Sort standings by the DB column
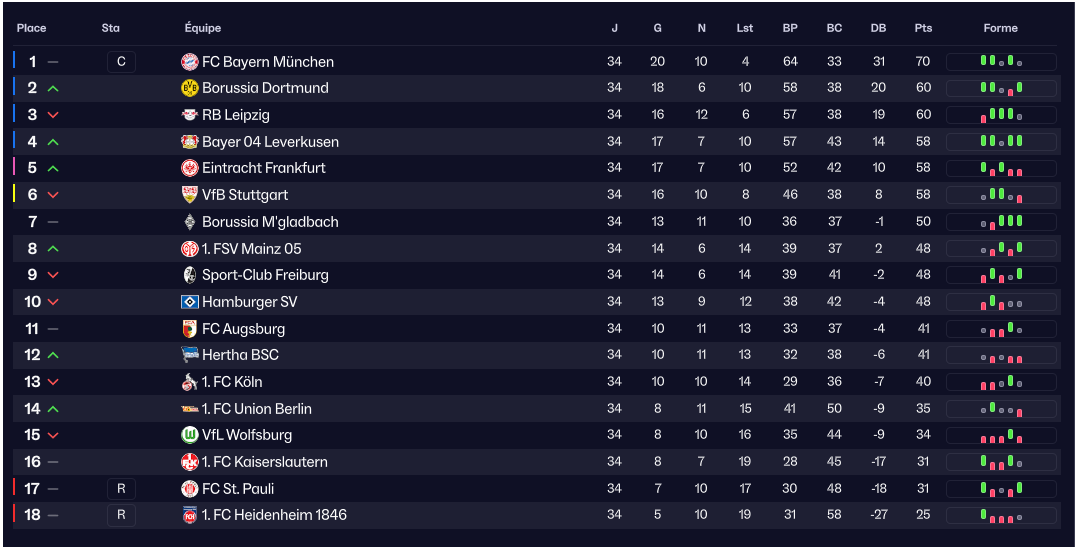1078x548 pixels. coord(878,28)
